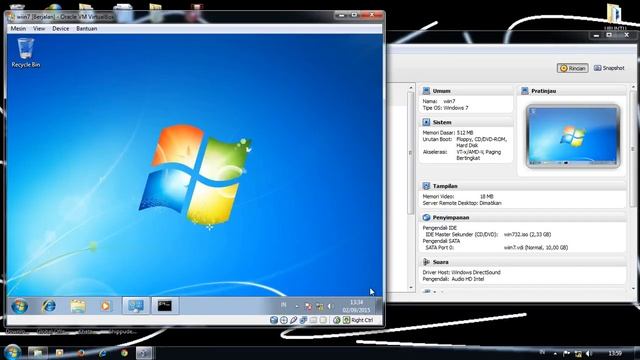
Task: Switch to VirtualBox in the host taskbar
Action: tap(144, 353)
